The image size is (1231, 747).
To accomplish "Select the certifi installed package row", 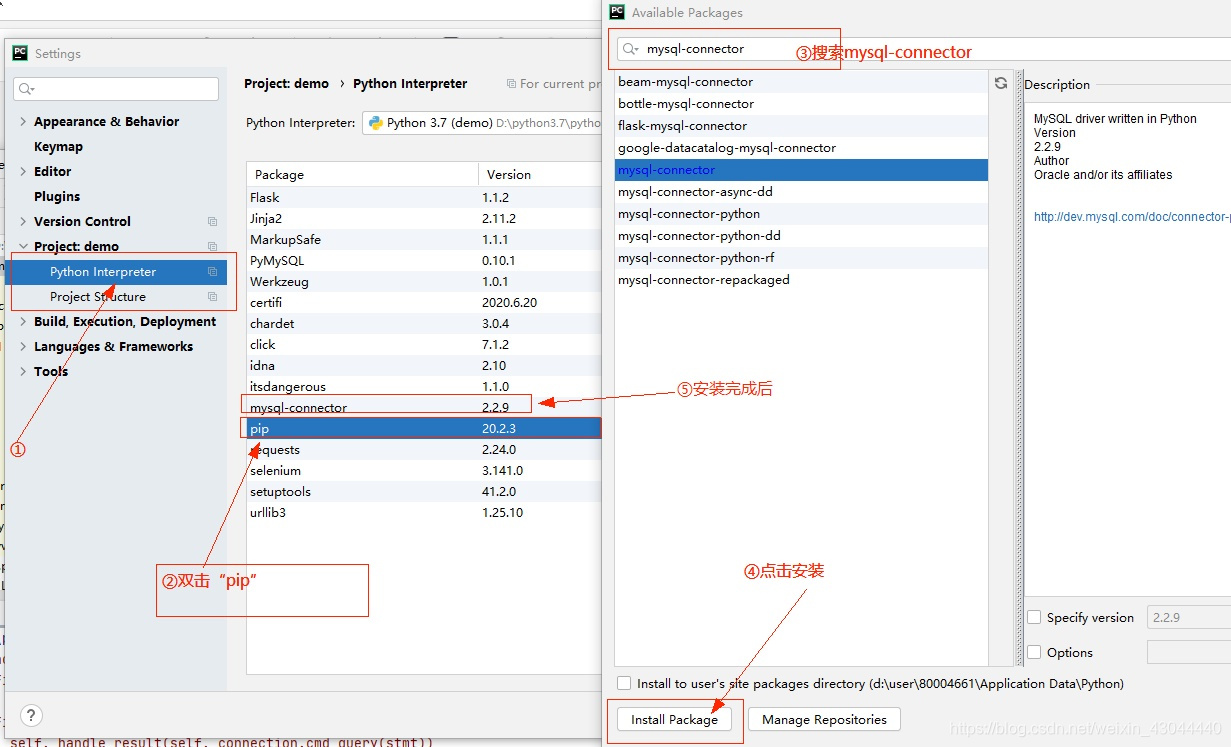I will click(x=424, y=303).
